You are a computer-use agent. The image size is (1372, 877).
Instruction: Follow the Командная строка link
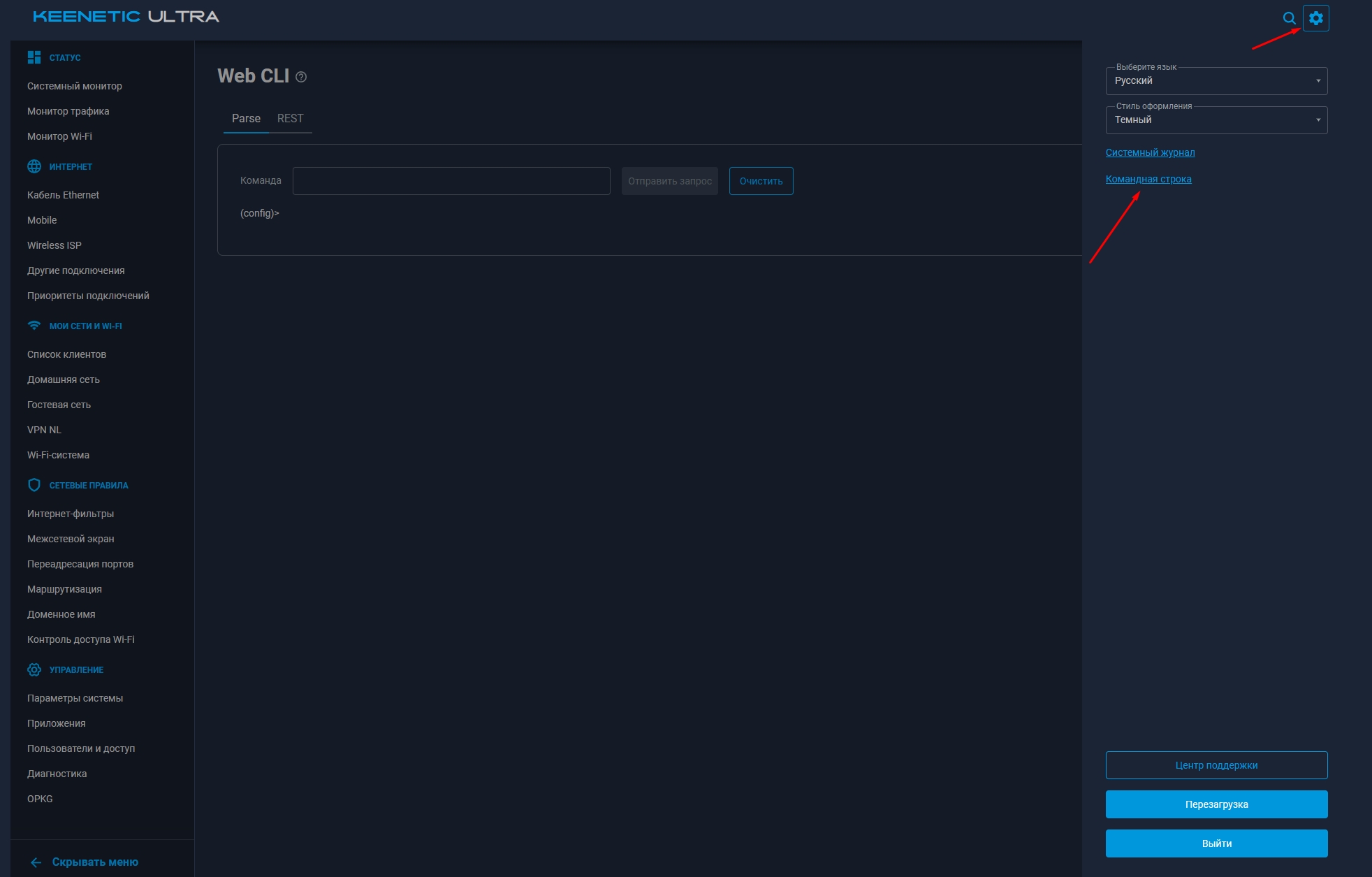coord(1148,179)
